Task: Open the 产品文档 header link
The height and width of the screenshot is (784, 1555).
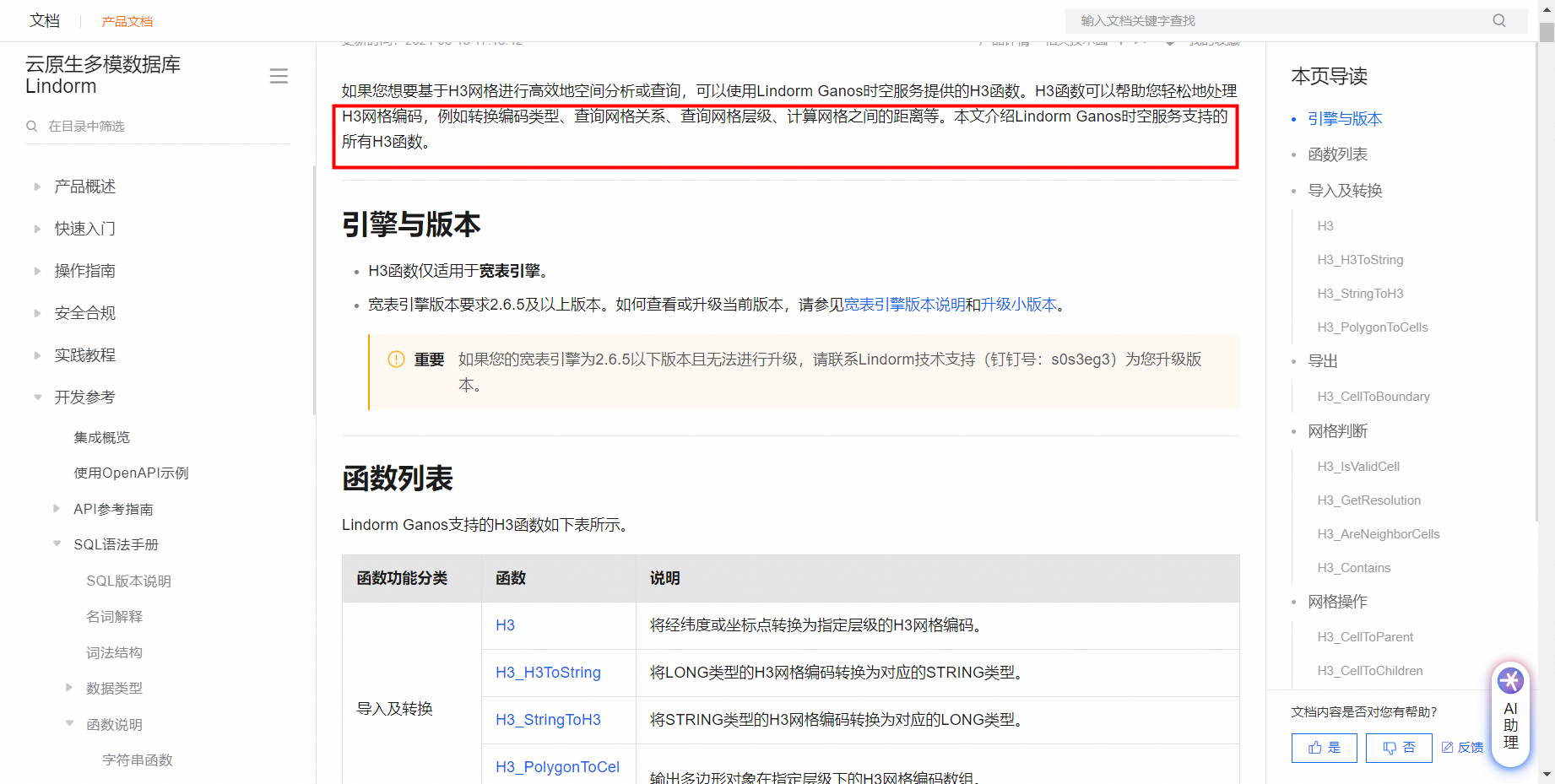Action: pos(127,21)
